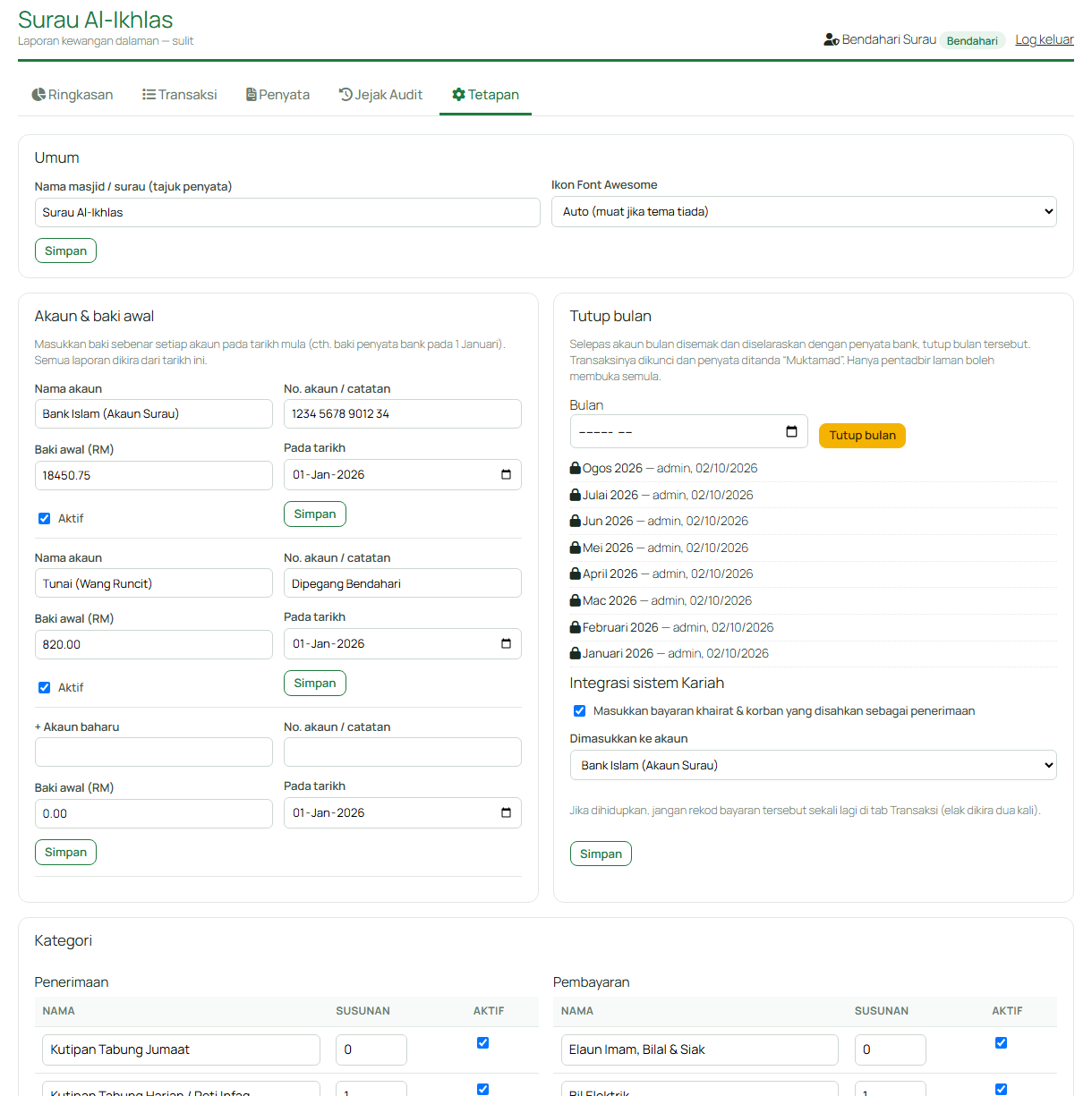Uncheck Masukkan bayaran khairat & korban option
This screenshot has width=1092, height=1096.
tap(579, 710)
